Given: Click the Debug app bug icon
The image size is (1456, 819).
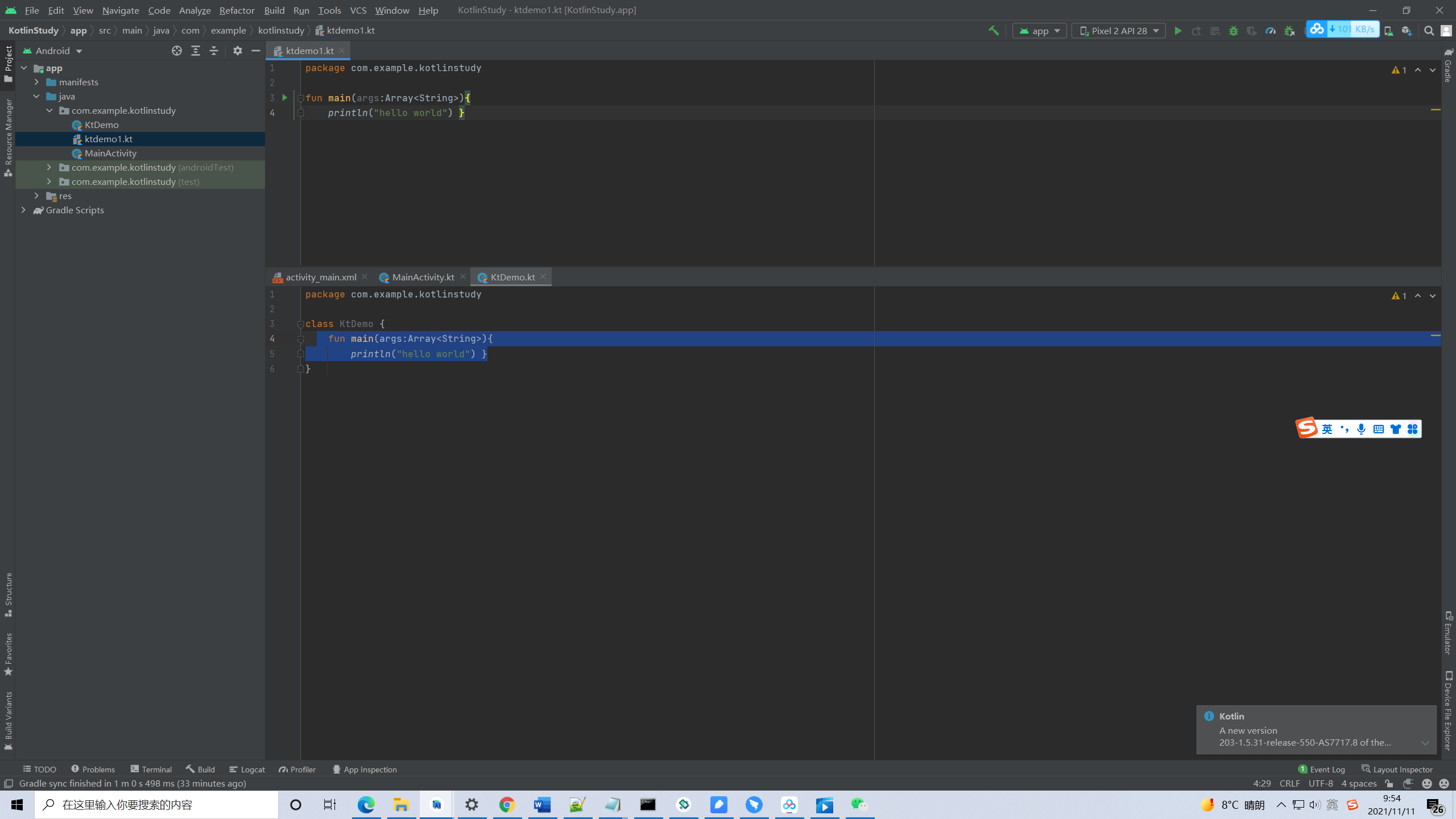Looking at the screenshot, I should [x=1233, y=31].
